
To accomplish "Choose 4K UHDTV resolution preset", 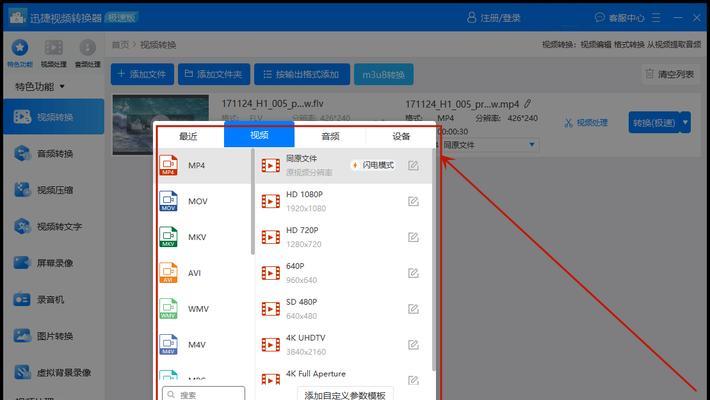I will [x=343, y=345].
